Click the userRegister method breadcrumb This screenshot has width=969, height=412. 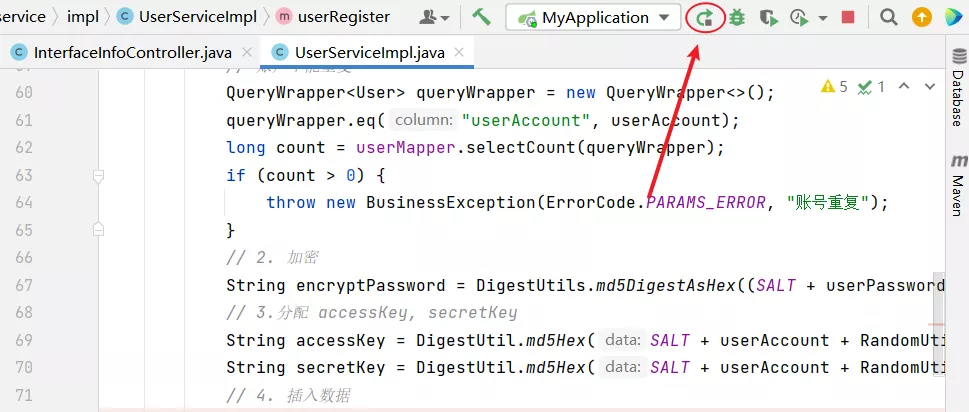click(x=333, y=17)
